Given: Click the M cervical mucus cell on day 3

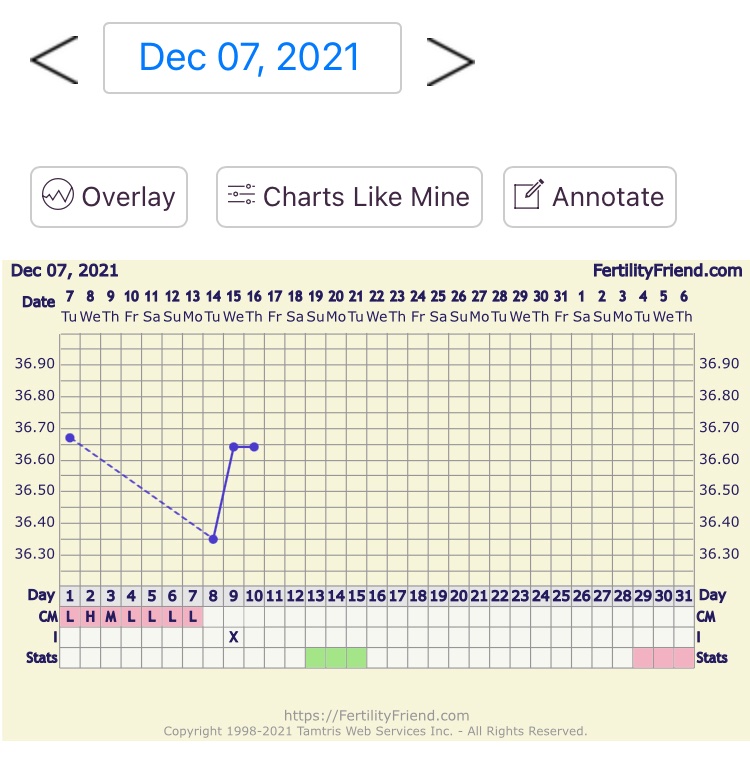Looking at the screenshot, I should coord(111,616).
